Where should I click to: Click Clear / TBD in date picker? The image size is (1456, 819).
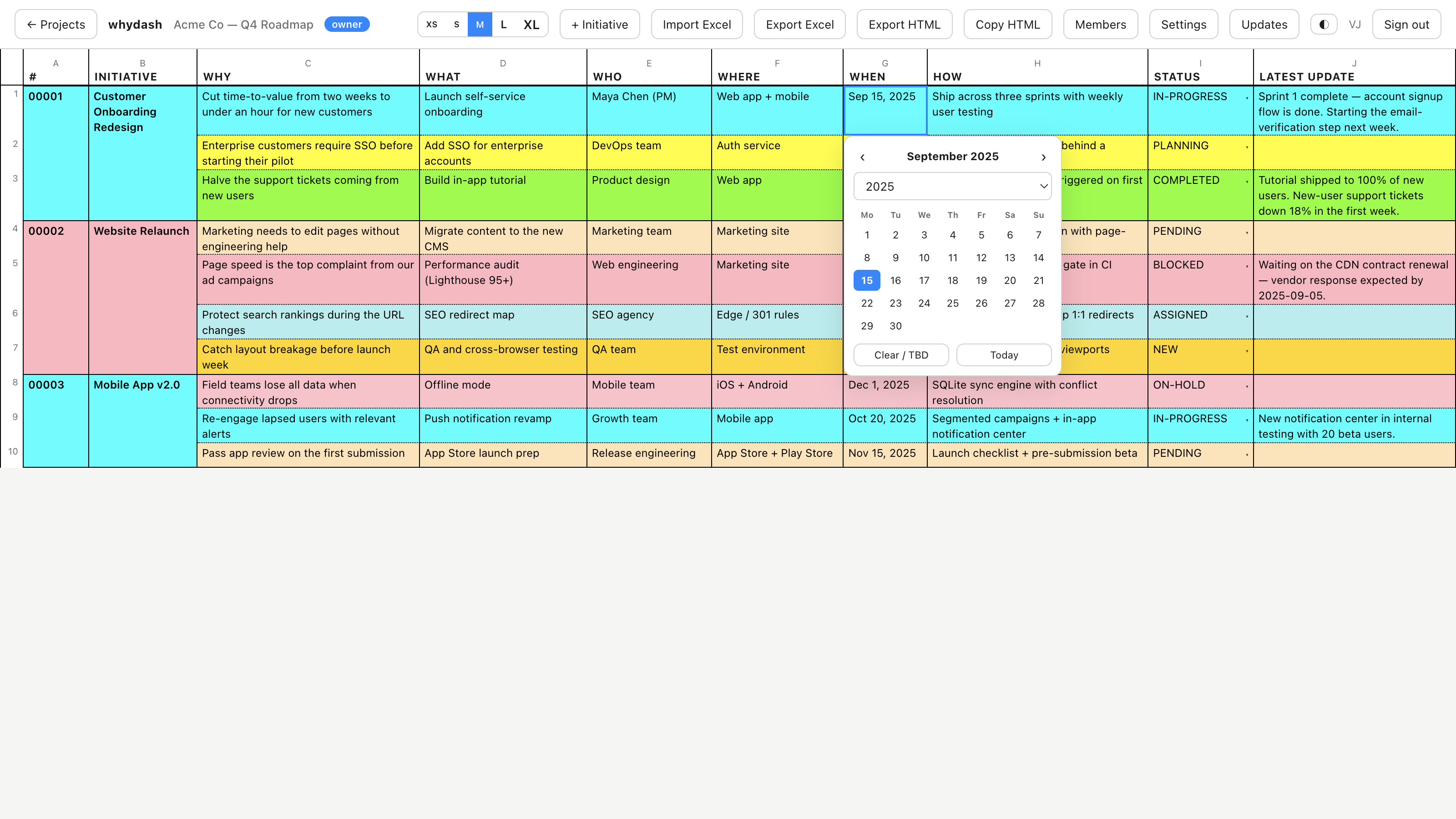(x=901, y=355)
